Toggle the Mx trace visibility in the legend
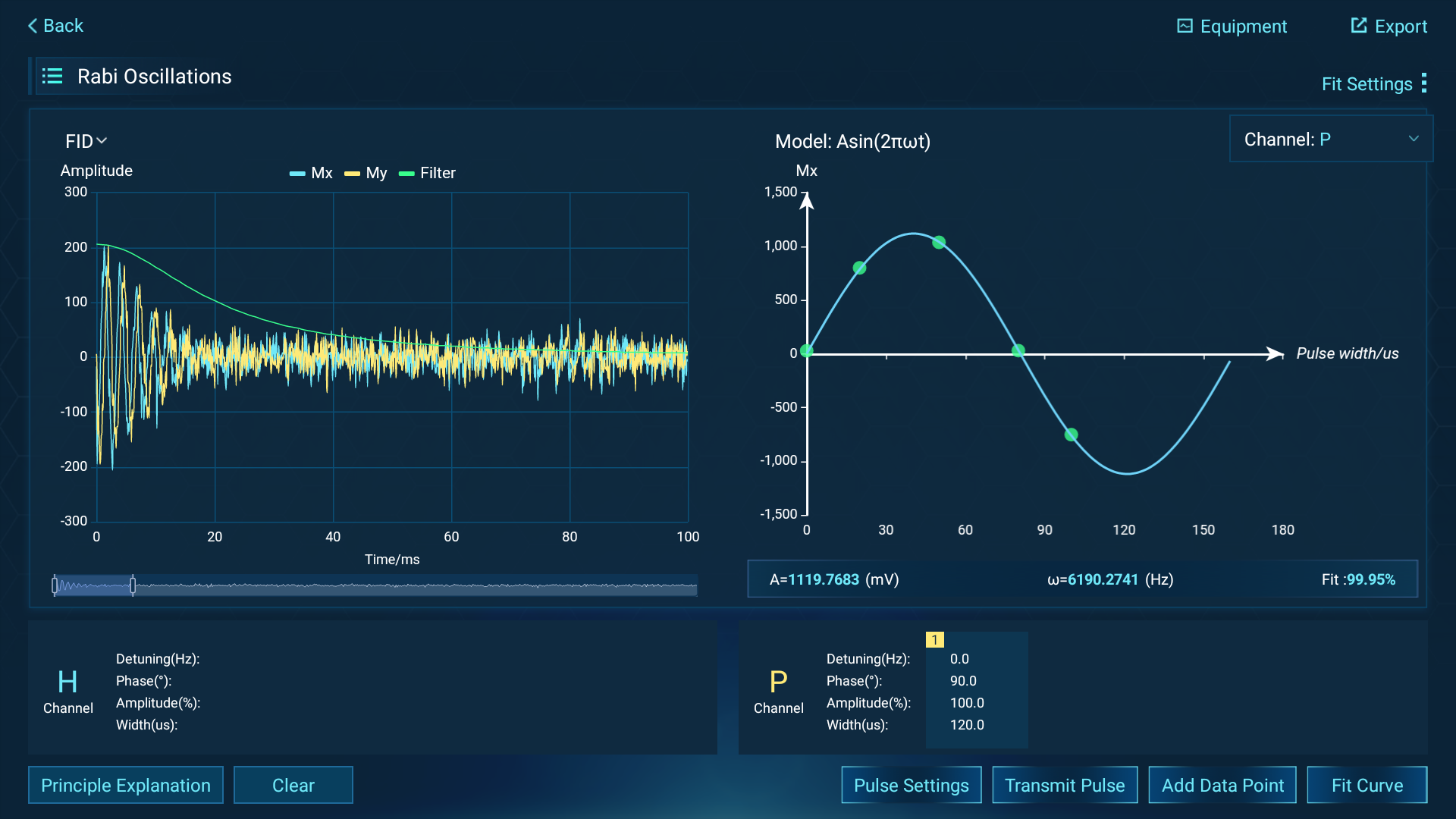The height and width of the screenshot is (819, 1456). (x=311, y=173)
